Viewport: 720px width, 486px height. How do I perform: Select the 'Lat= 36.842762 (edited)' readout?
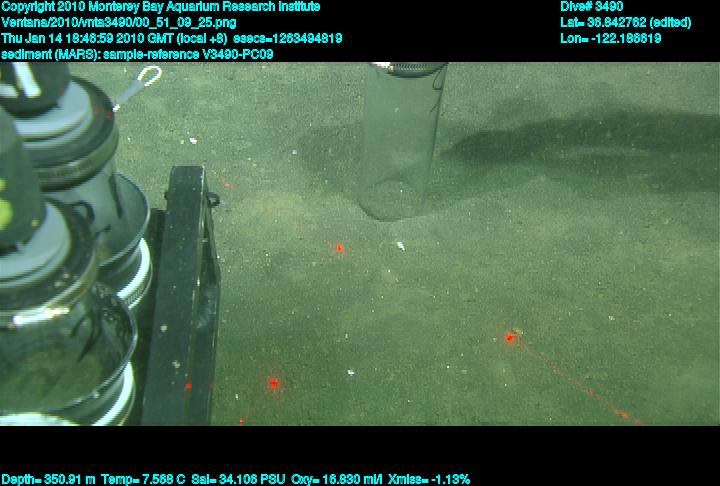(625, 23)
